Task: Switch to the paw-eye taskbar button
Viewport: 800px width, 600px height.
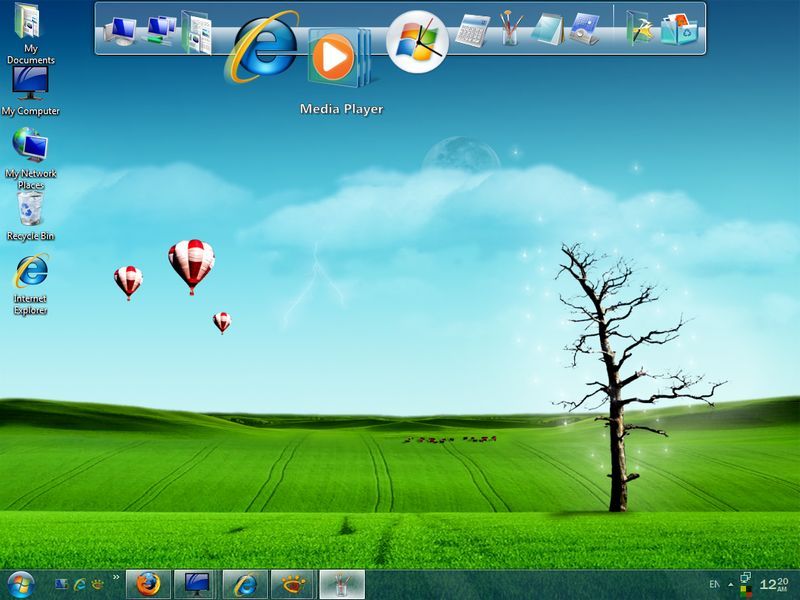Action: (293, 585)
